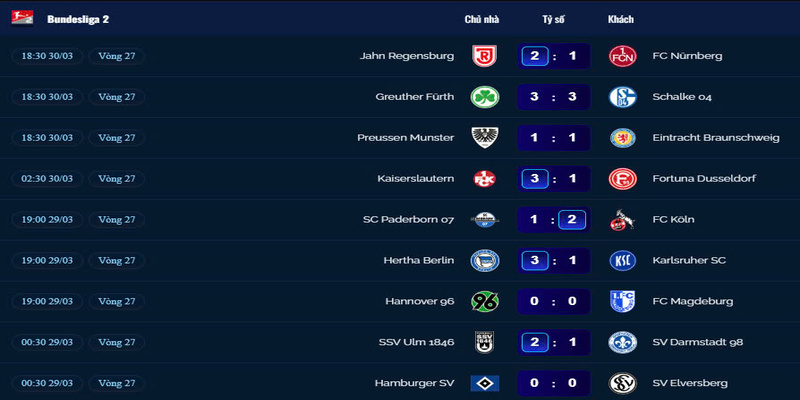Click the Hannover 96 club crest
800x400 pixels.
click(x=484, y=301)
